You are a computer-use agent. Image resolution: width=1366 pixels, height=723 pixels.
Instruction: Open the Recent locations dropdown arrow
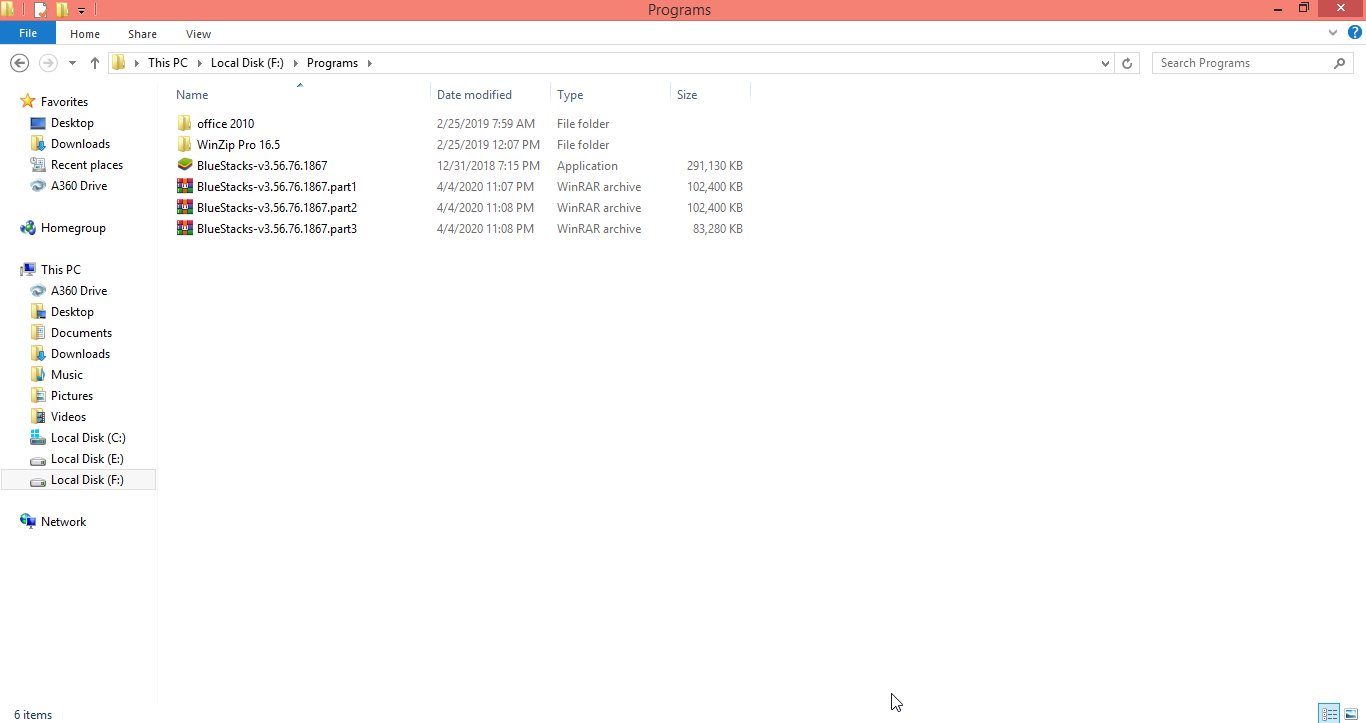coord(72,63)
